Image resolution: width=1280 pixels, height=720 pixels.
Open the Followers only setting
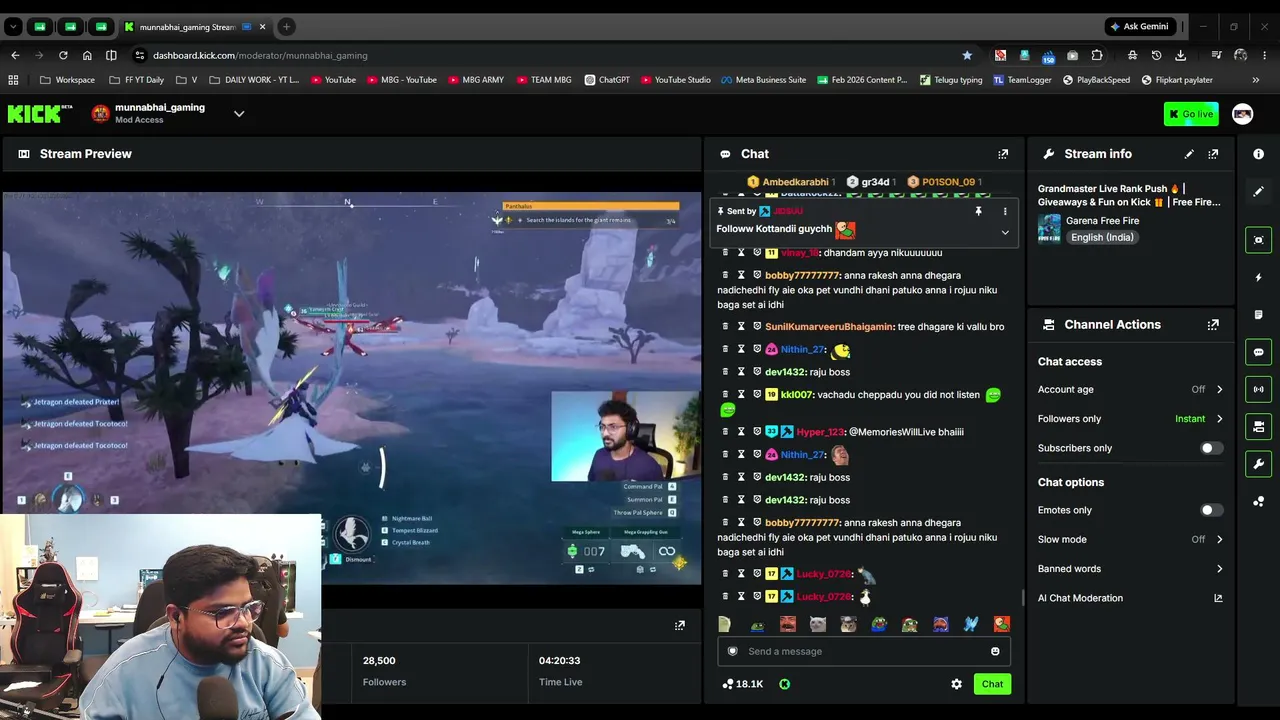point(1130,419)
